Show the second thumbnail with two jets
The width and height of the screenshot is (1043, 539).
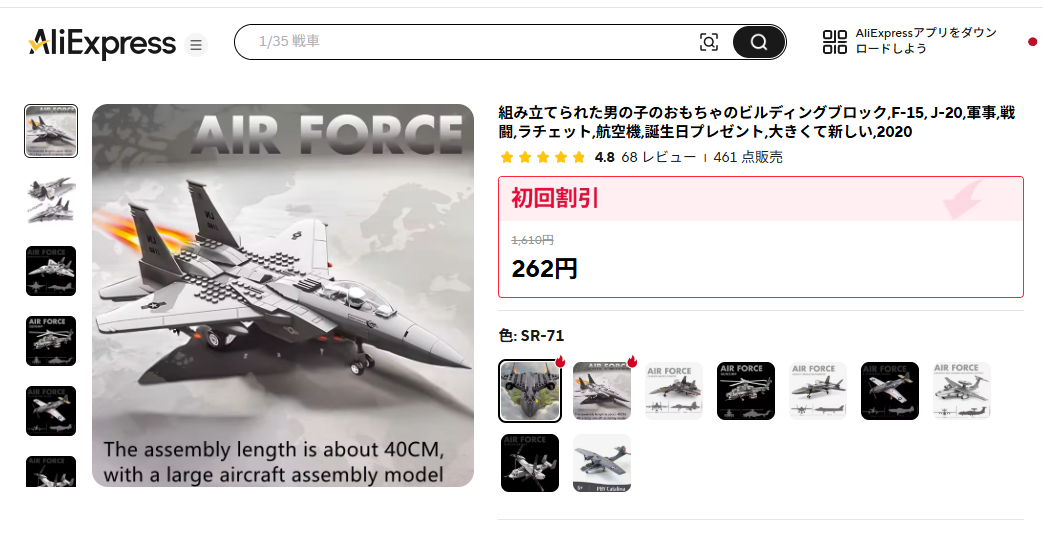coord(51,200)
